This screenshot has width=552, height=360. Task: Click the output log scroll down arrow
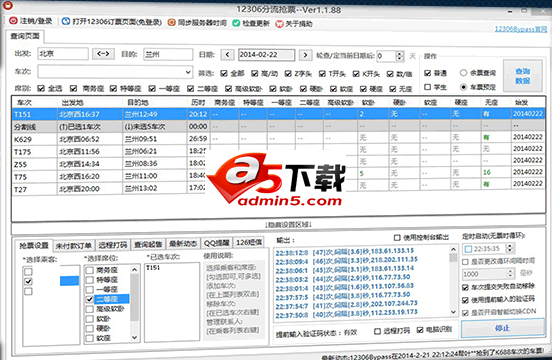pyautogui.click(x=453, y=312)
